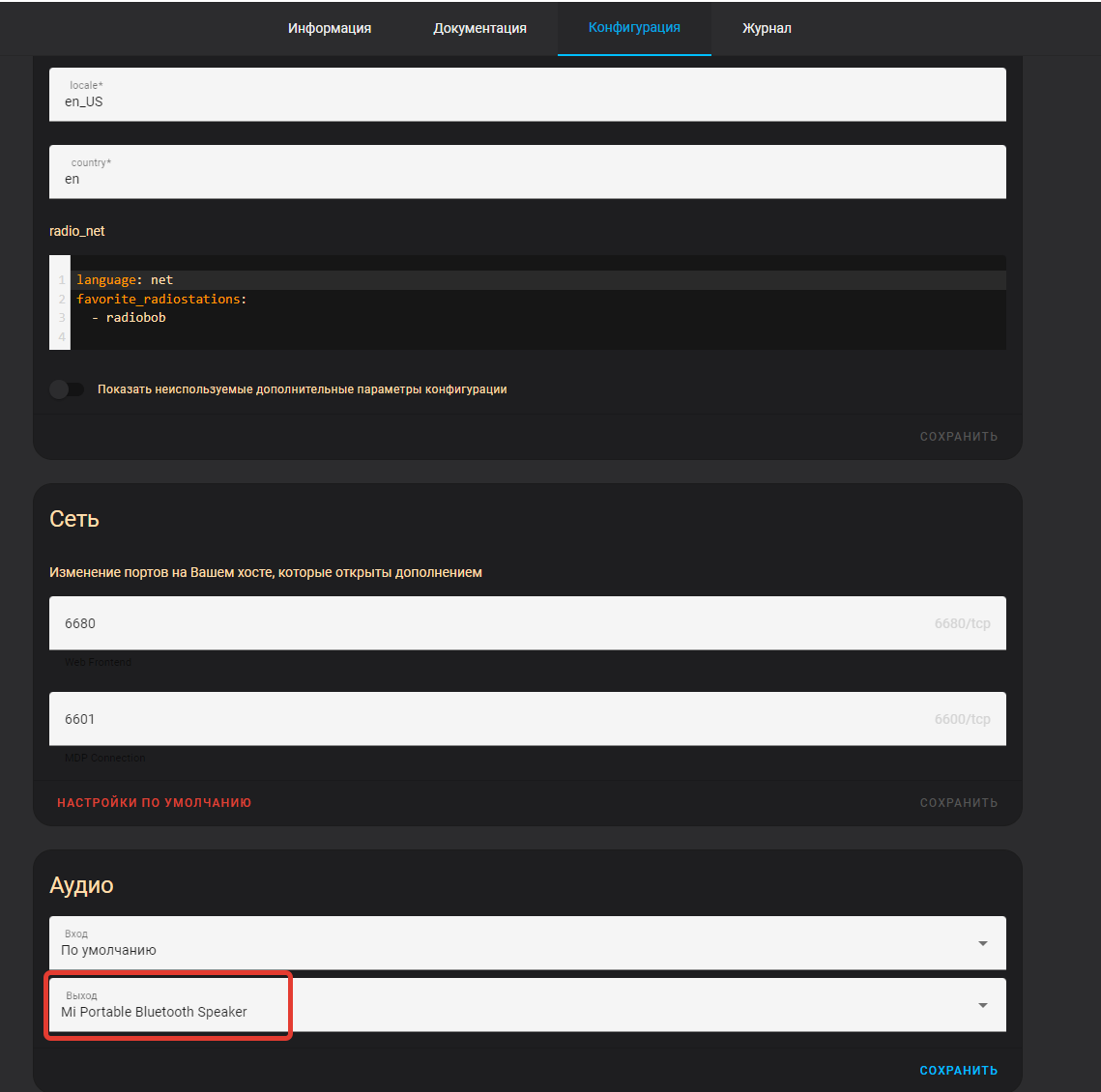Click the favorite_radiostations line in the editor
Viewport: 1101px width, 1092px height.
tap(160, 299)
